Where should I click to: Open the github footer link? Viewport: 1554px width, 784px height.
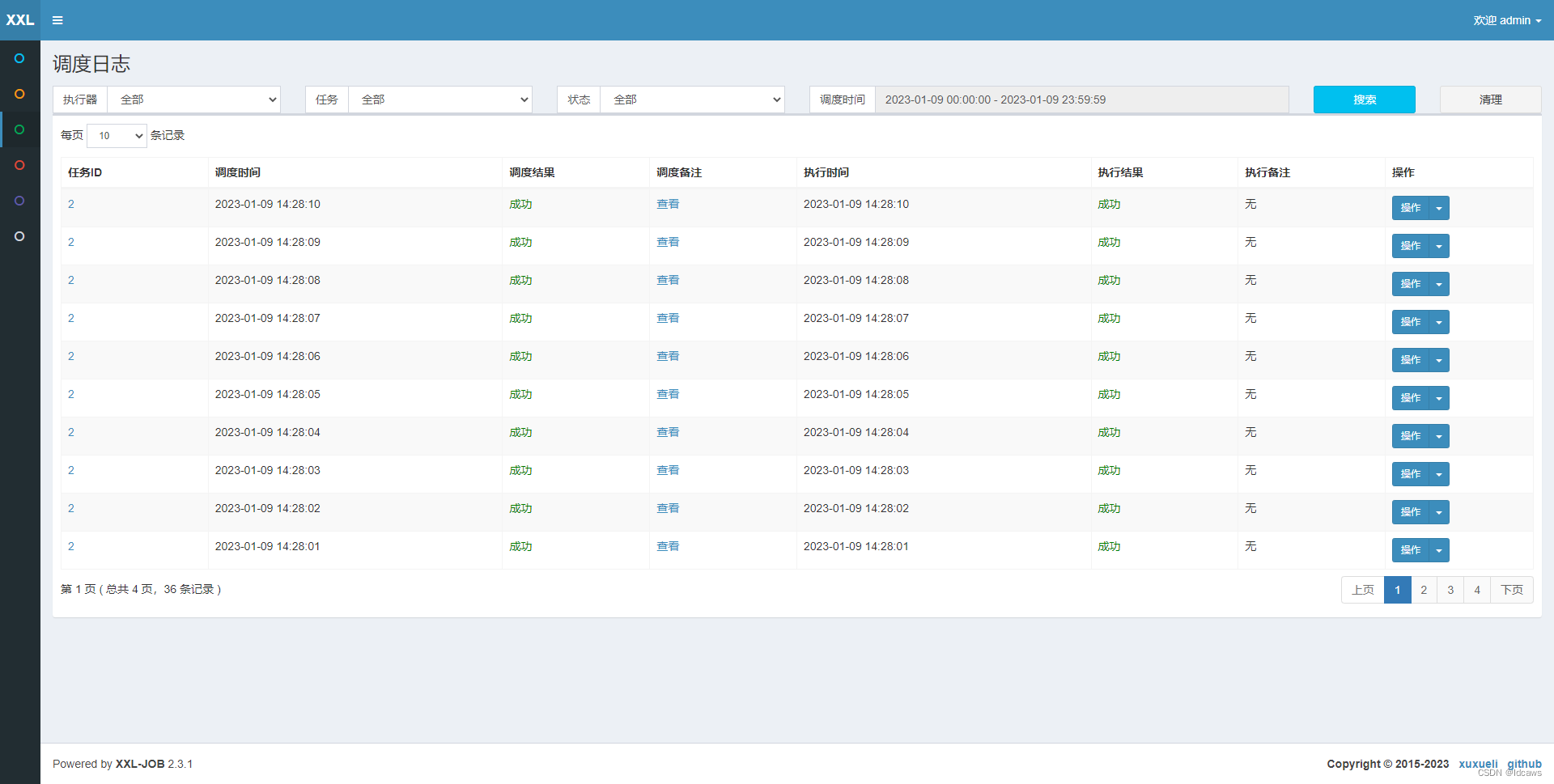click(1524, 764)
